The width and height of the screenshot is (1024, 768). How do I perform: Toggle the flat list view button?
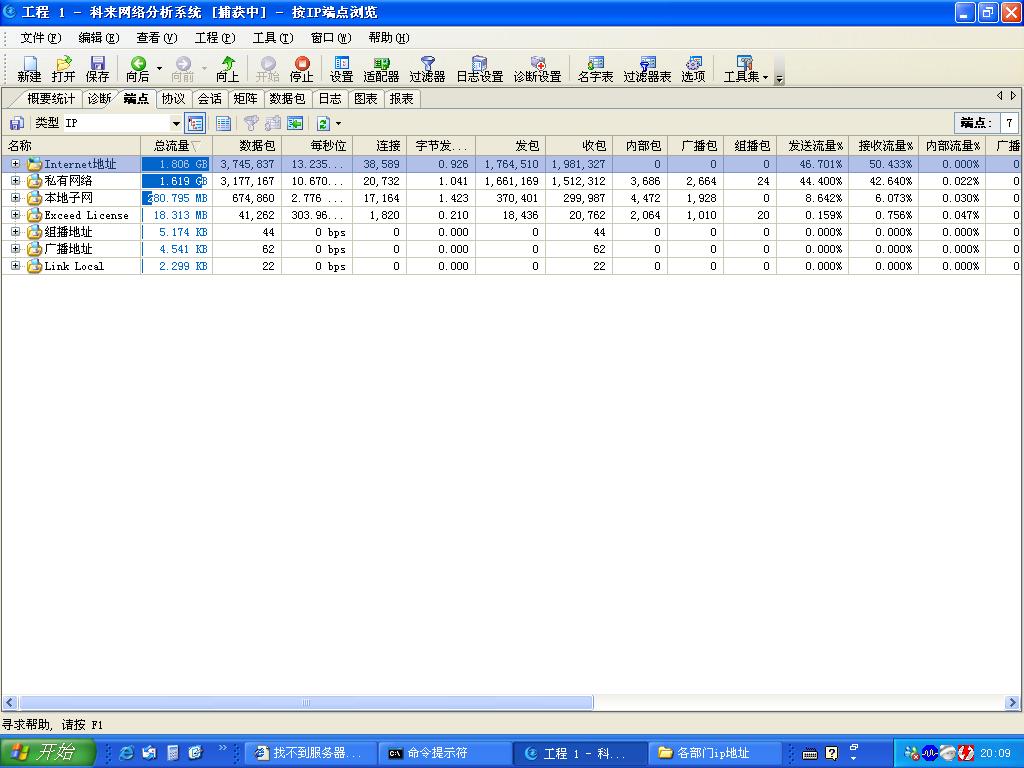(x=223, y=123)
